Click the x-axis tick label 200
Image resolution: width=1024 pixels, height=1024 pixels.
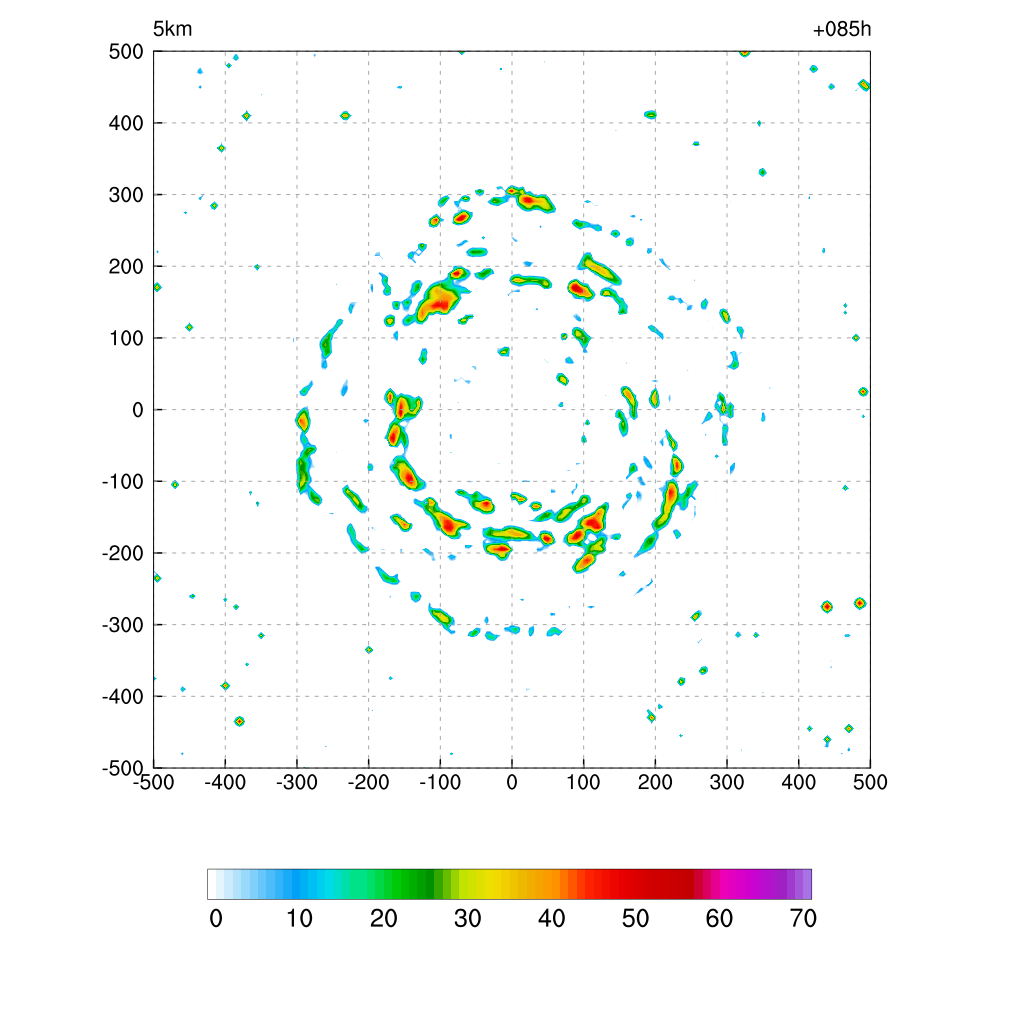point(655,782)
